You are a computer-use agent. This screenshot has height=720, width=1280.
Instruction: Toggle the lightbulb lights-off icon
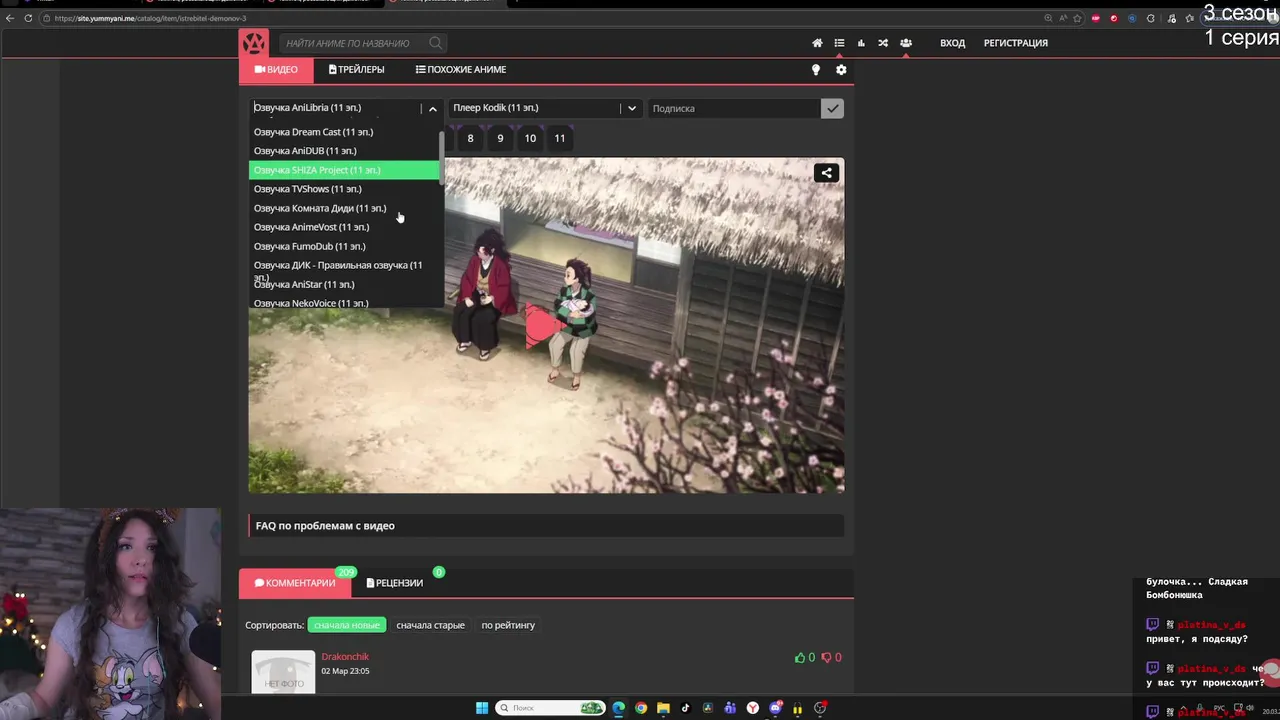coord(815,70)
